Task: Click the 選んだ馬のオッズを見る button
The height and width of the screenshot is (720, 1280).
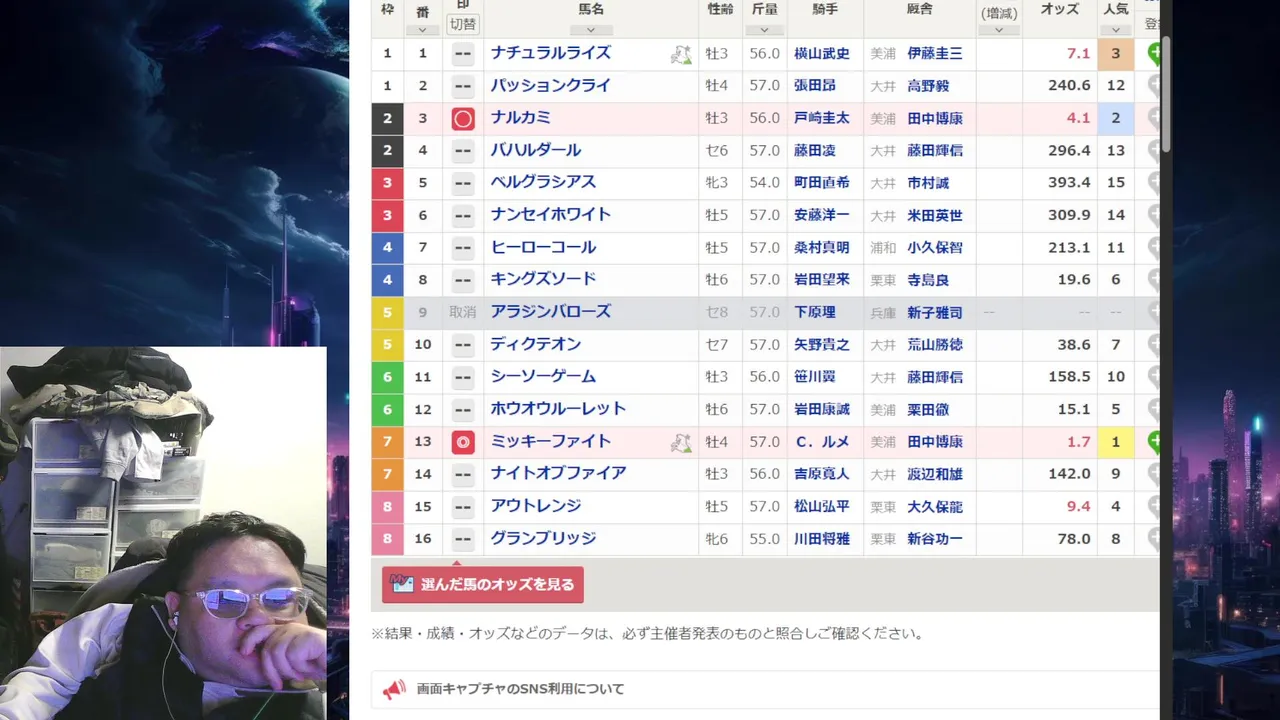Action: point(483,585)
